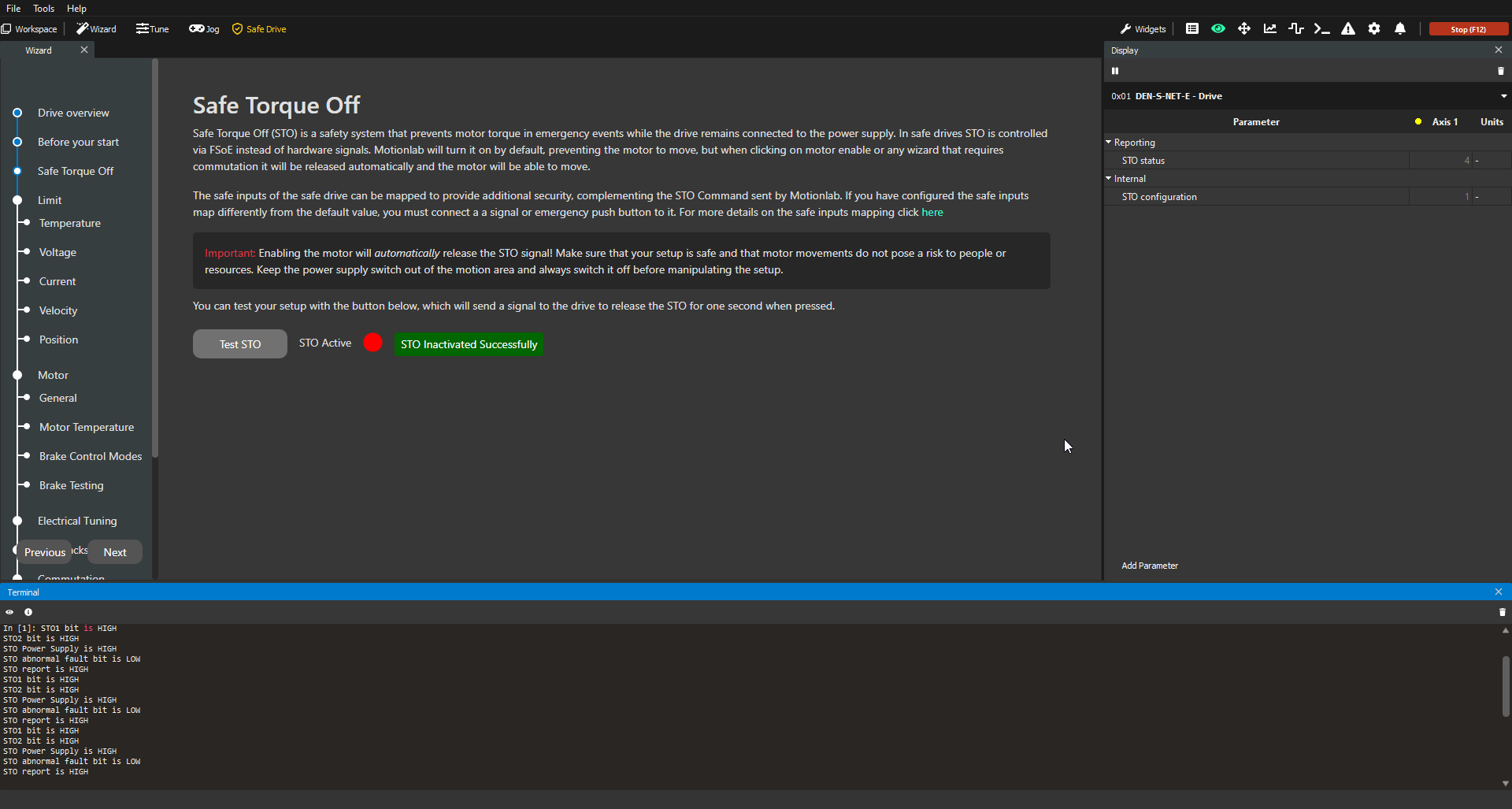Screen dimensions: 1512x809
Task: Click the square wave signal icon
Action: point(1295,29)
